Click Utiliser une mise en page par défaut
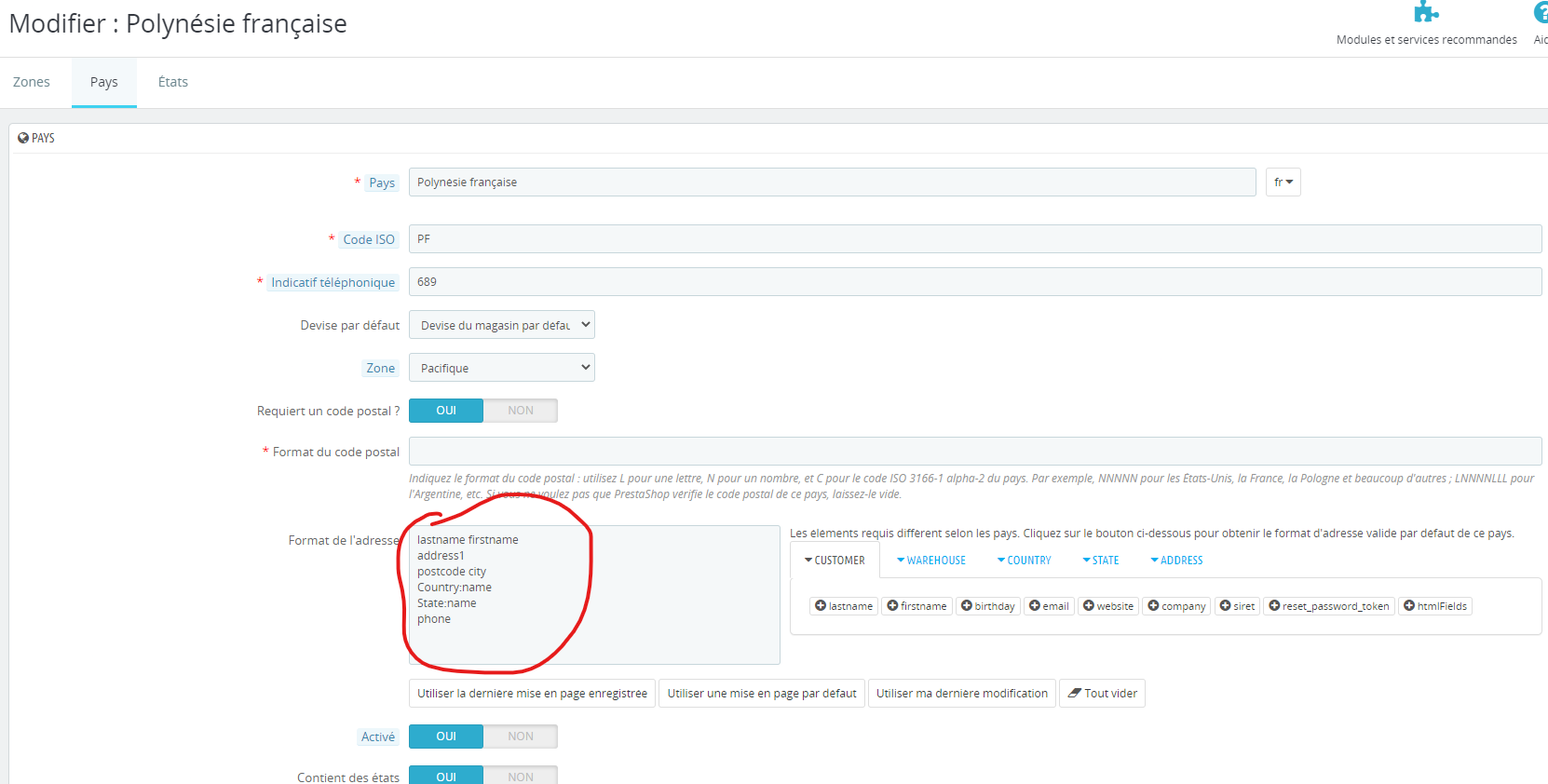This screenshot has height=784, width=1548. coord(762,694)
